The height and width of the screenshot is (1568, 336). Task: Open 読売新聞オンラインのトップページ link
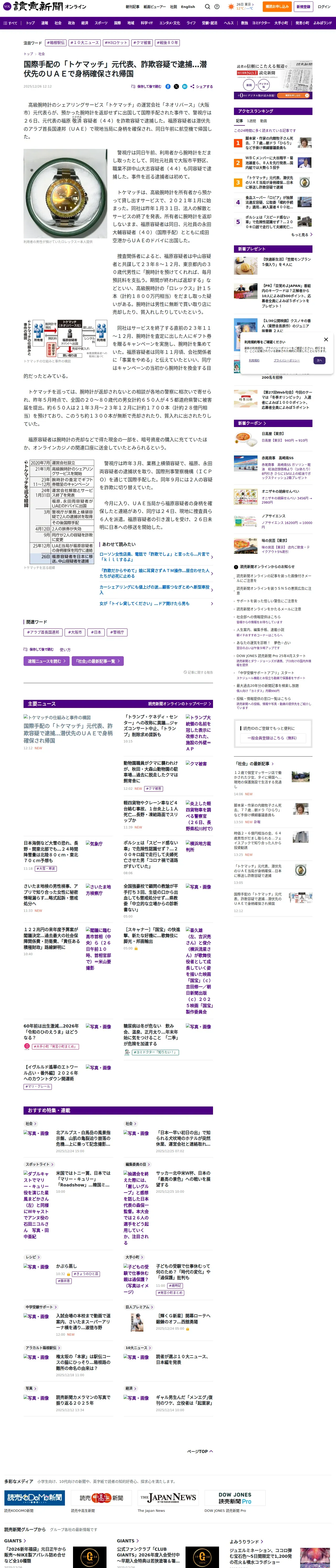179,704
